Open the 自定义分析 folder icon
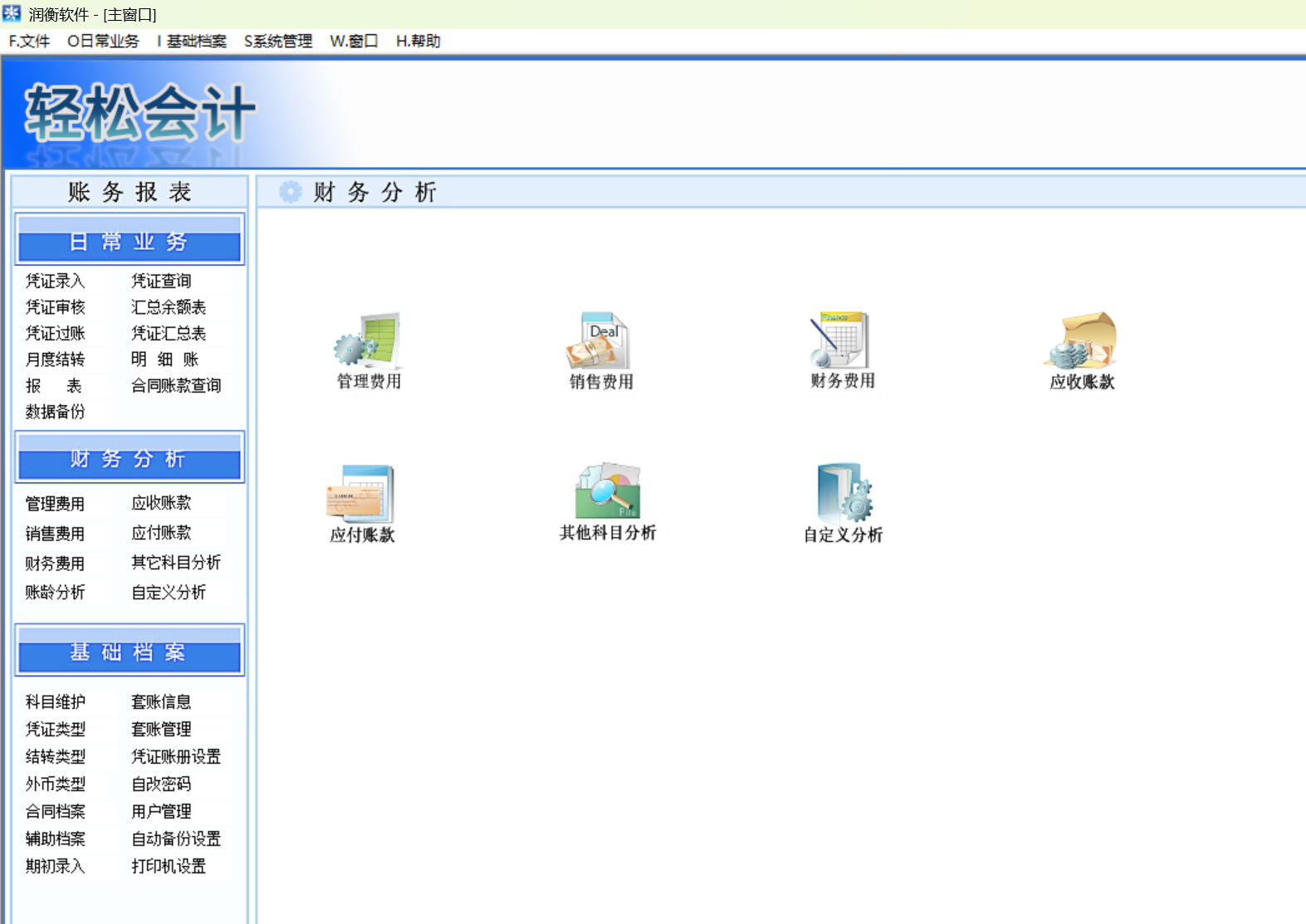Image resolution: width=1306 pixels, height=924 pixels. 844,493
